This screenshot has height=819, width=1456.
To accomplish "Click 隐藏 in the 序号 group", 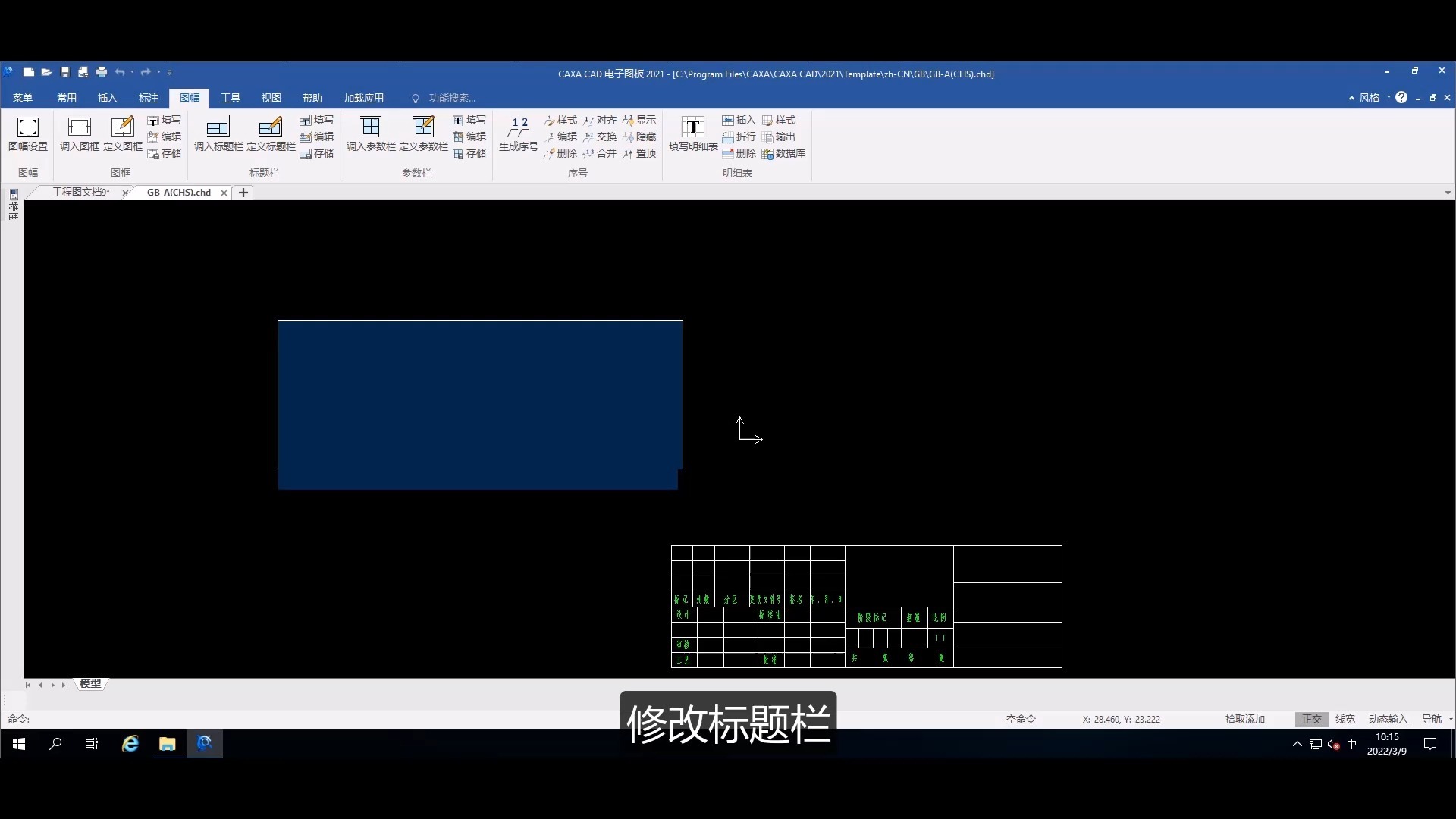I will (641, 136).
